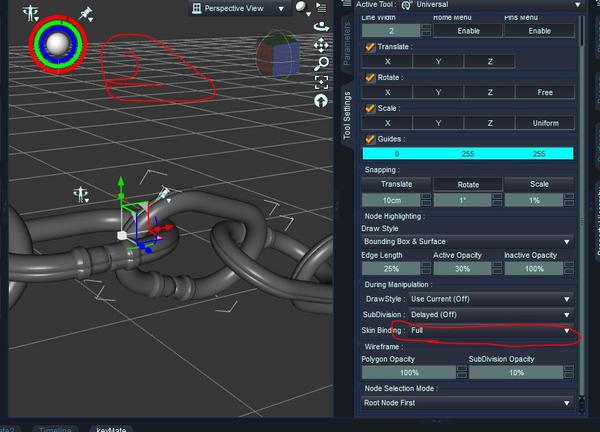Click Enable under Pins Menu
The image size is (600, 432).
click(539, 31)
